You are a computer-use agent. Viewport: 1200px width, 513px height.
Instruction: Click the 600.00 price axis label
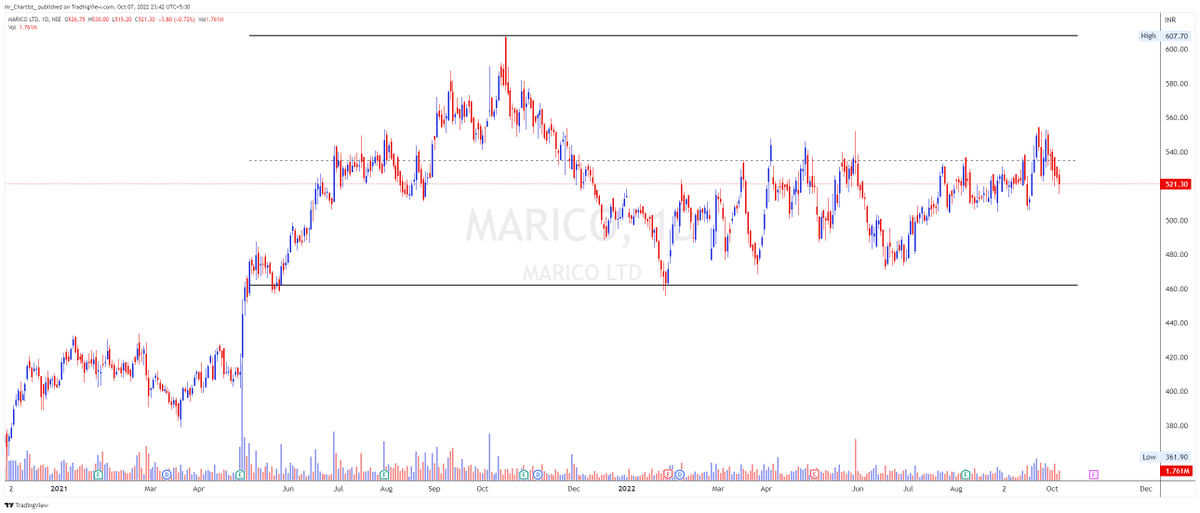tap(1176, 49)
